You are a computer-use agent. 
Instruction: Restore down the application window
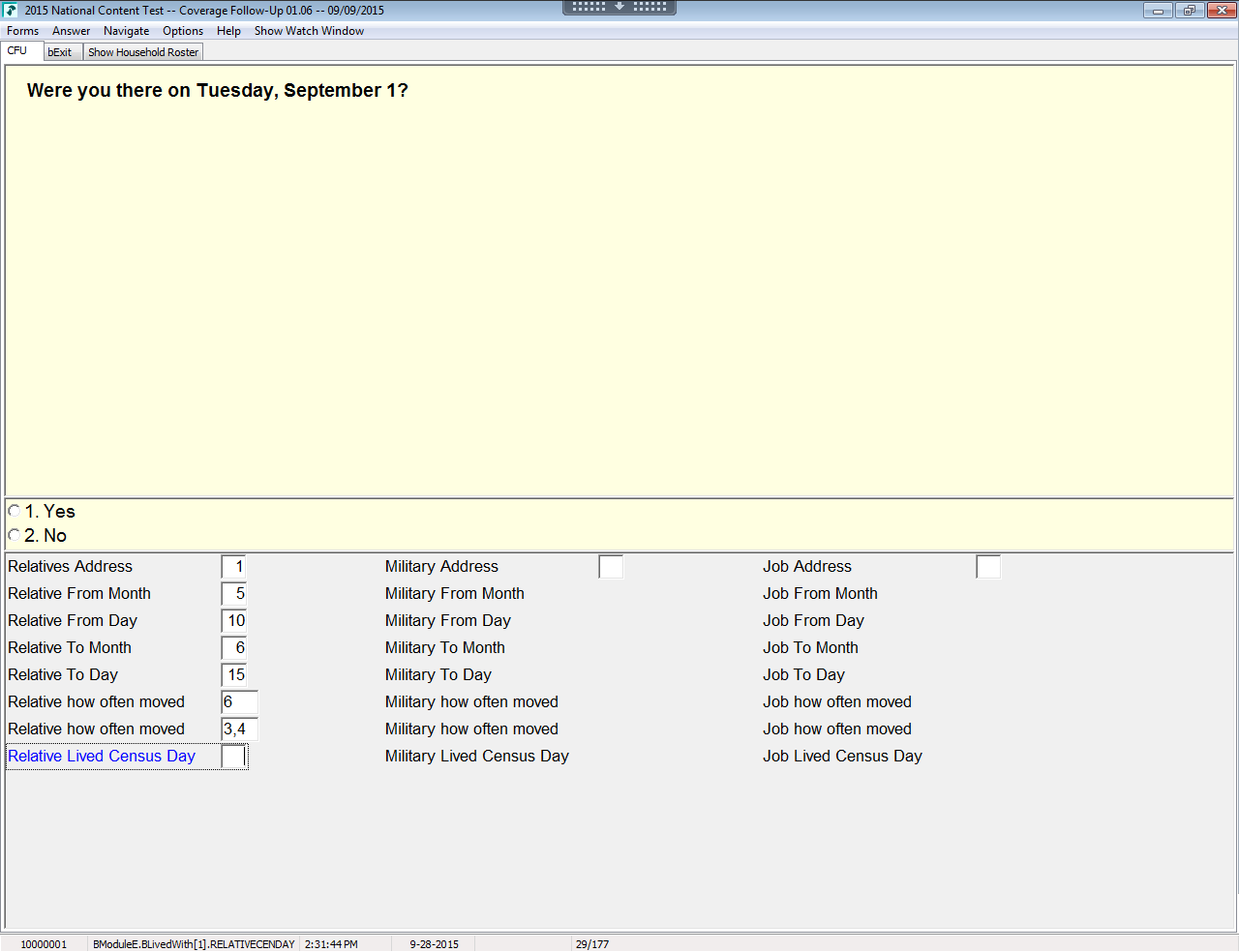pos(1189,11)
